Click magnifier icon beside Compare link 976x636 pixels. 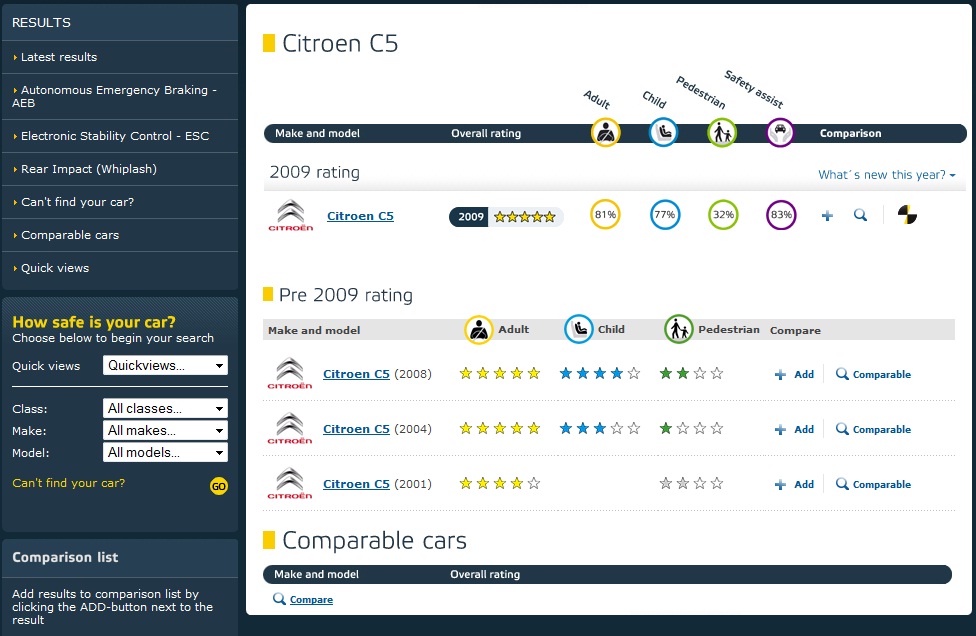click(279, 599)
